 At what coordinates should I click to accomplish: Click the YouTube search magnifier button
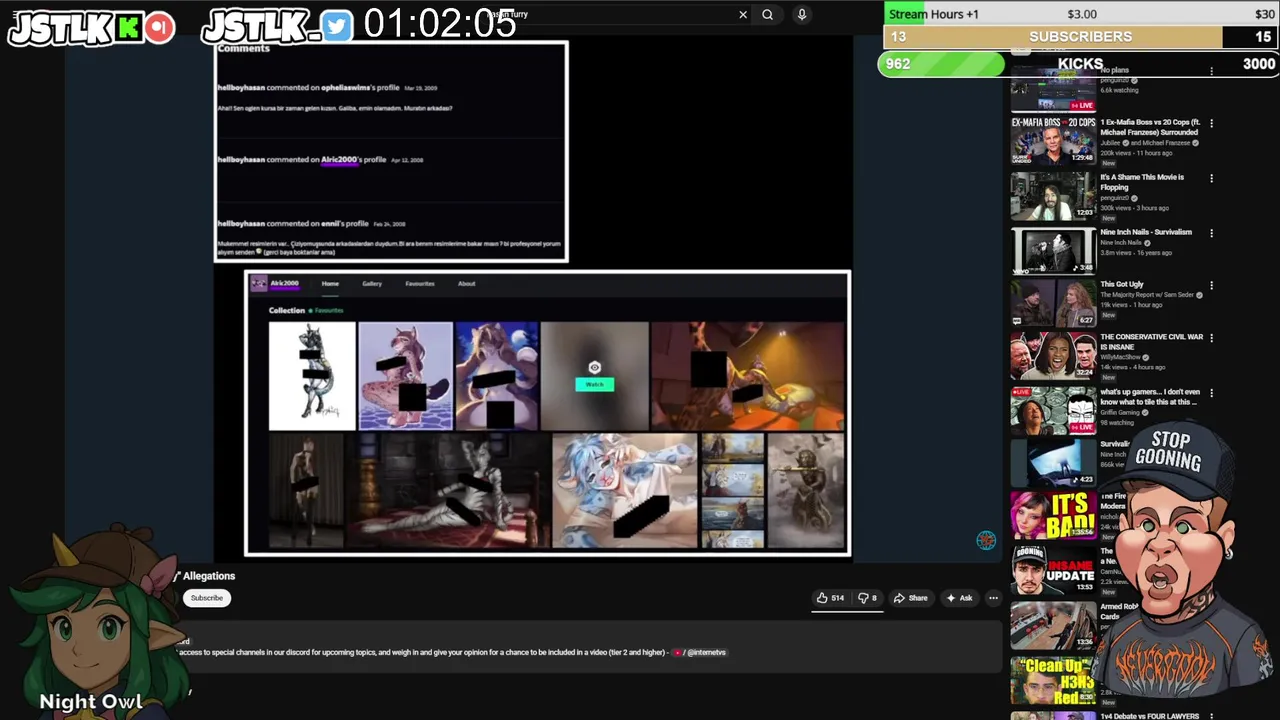coord(767,15)
